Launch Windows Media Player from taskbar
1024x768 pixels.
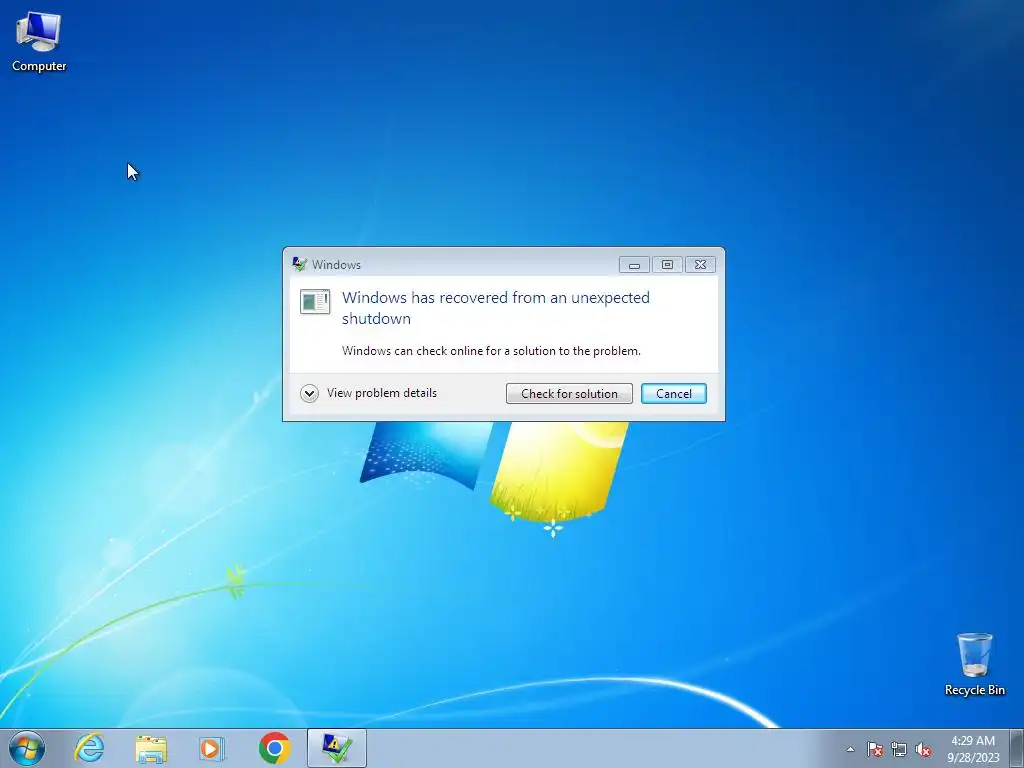tap(212, 748)
